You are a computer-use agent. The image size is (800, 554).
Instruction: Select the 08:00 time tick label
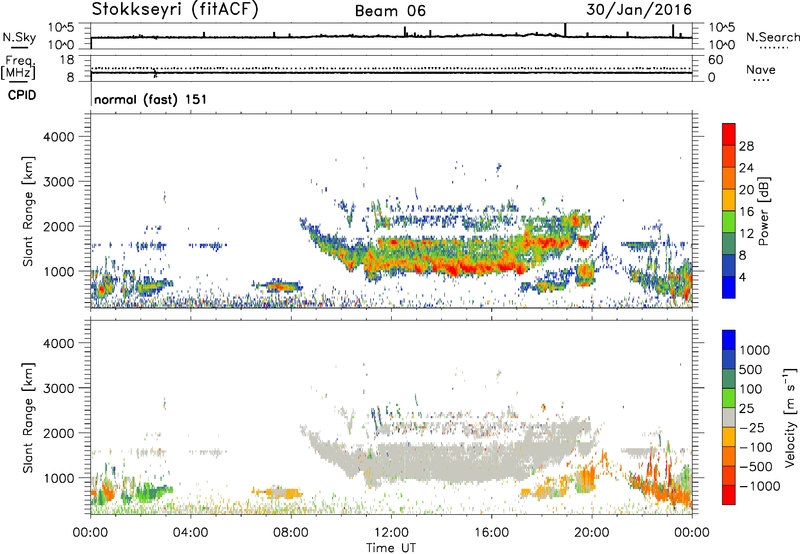(x=291, y=533)
